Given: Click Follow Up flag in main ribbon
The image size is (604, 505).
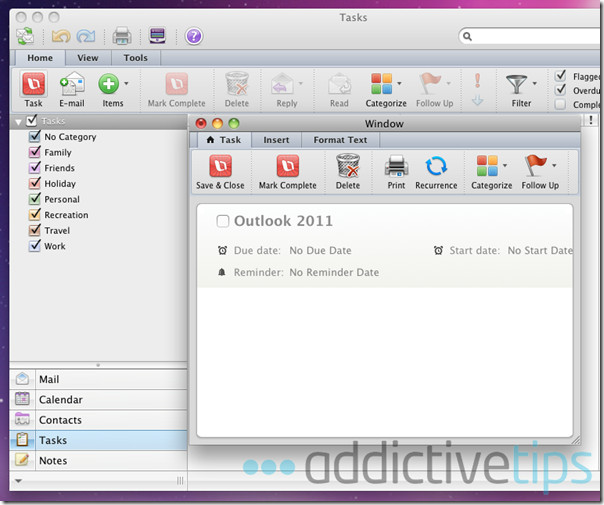Looking at the screenshot, I should (x=430, y=84).
